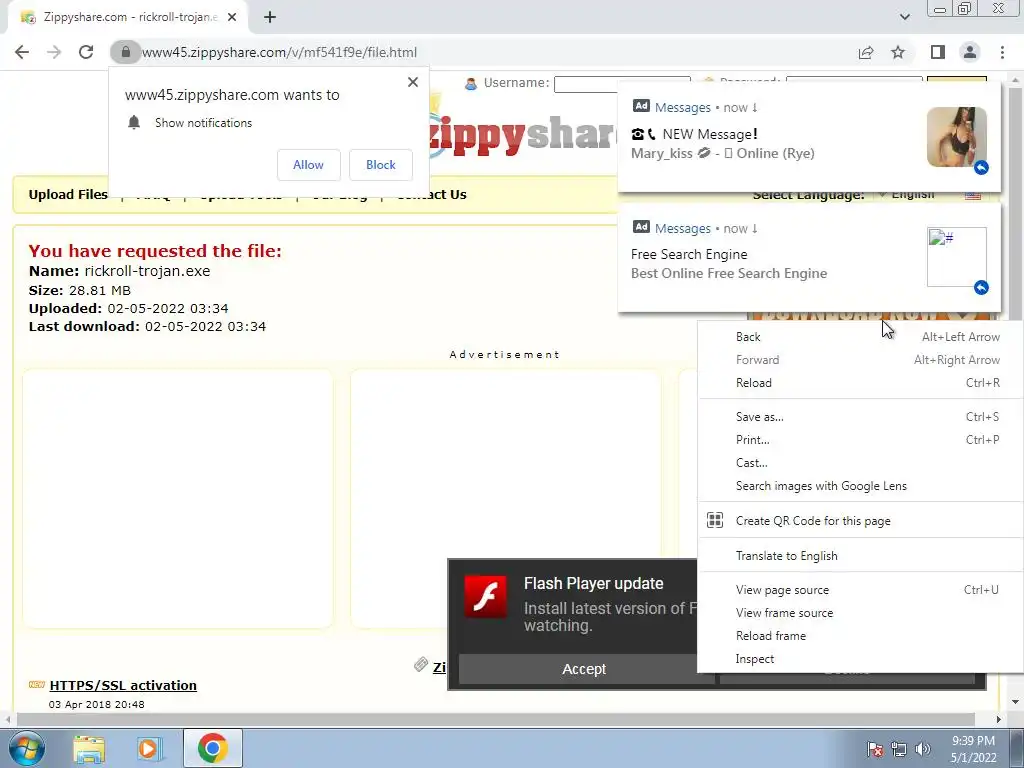Dismiss the notification permission popup
1024x768 pixels.
pyautogui.click(x=413, y=82)
